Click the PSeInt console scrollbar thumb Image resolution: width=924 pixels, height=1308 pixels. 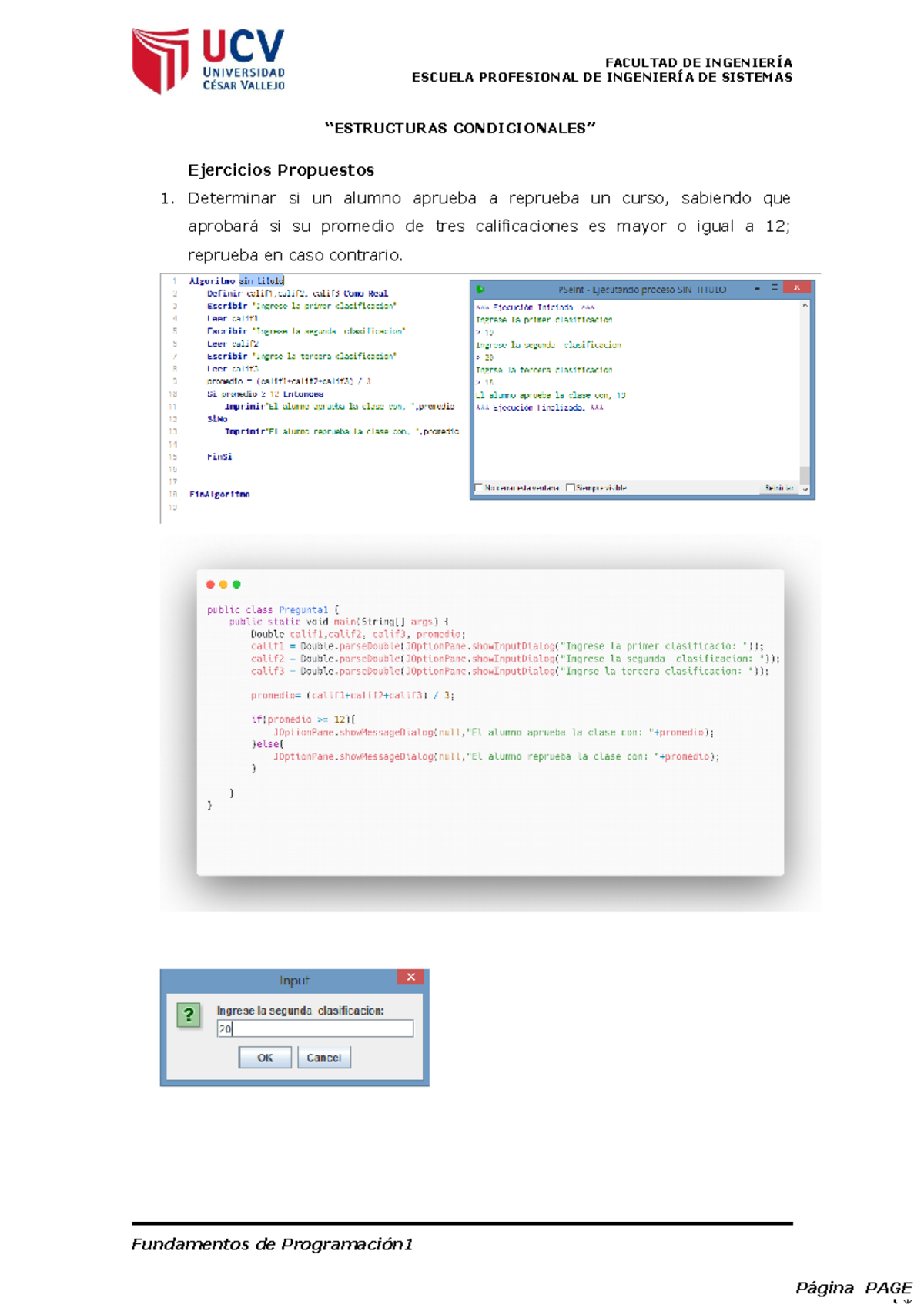click(805, 473)
